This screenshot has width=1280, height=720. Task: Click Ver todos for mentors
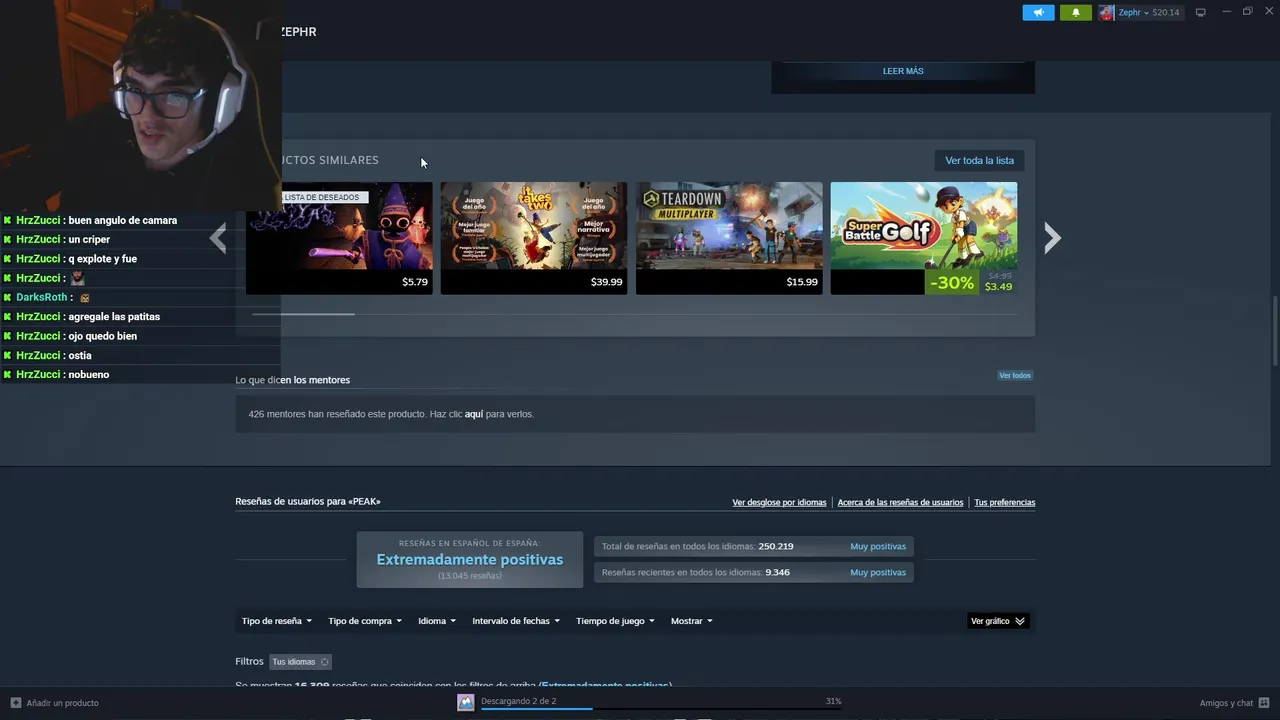point(1014,375)
